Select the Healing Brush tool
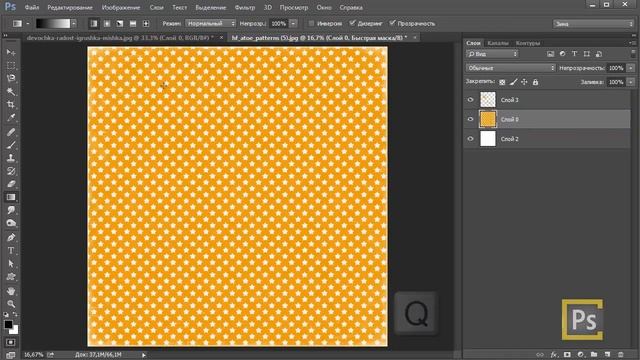Screen dimensions: 640x360 click(x=11, y=132)
